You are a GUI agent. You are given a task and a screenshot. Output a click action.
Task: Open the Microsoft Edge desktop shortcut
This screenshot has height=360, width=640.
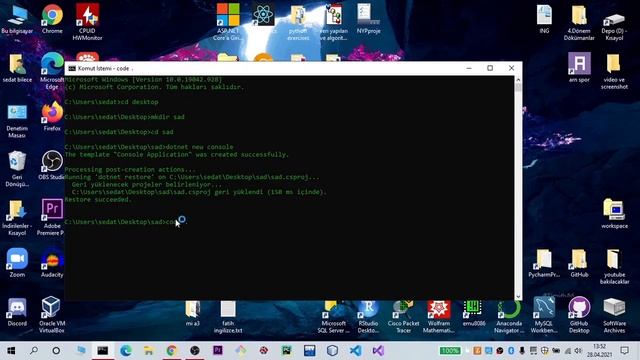(x=52, y=70)
